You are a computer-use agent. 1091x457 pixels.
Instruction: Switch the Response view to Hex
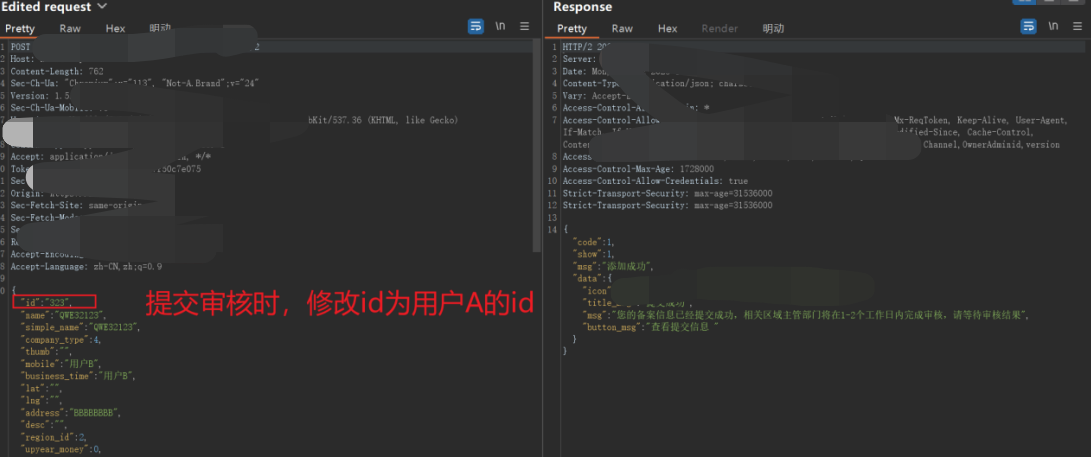coord(668,29)
